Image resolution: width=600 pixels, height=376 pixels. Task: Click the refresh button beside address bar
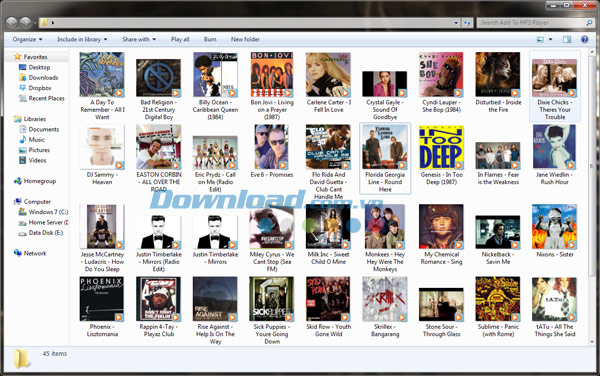(467, 23)
